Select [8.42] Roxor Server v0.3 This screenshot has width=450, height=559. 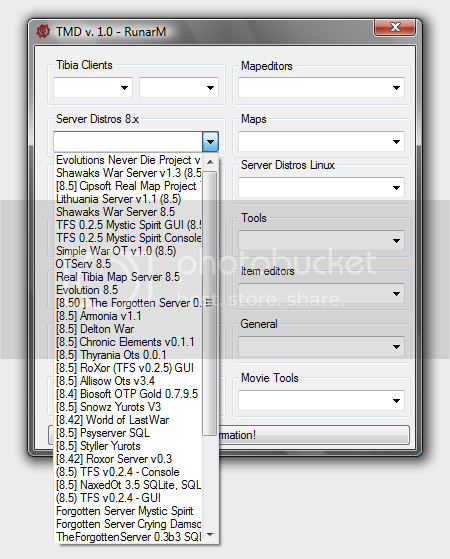point(128,459)
